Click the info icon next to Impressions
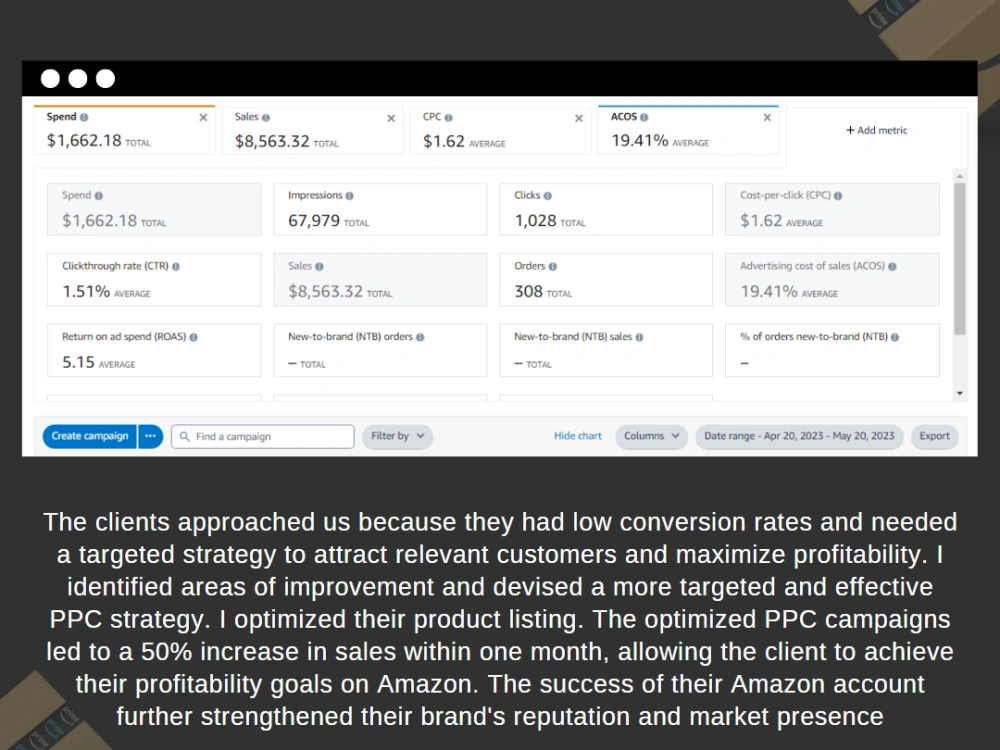The width and height of the screenshot is (1000, 750). 349,196
